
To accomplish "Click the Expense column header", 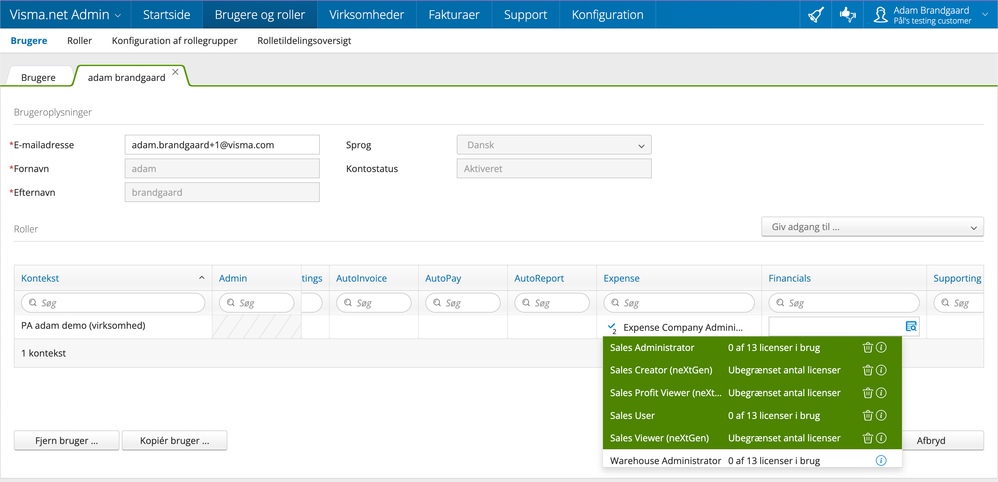I will coord(621,278).
